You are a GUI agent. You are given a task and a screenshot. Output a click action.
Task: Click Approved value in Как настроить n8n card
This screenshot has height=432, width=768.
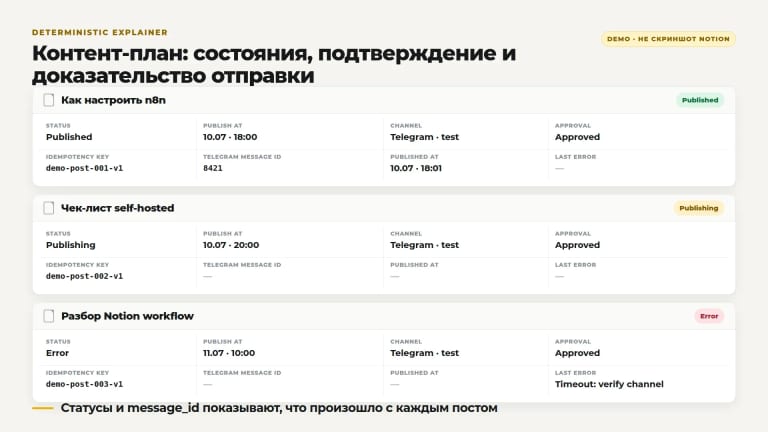(577, 137)
